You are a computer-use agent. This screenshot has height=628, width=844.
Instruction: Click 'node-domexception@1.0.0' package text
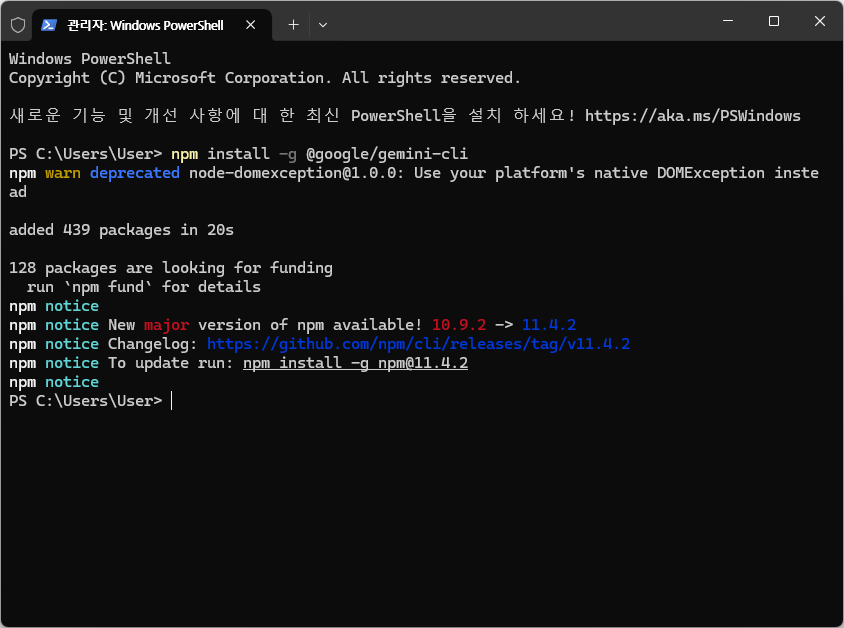pyautogui.click(x=292, y=173)
